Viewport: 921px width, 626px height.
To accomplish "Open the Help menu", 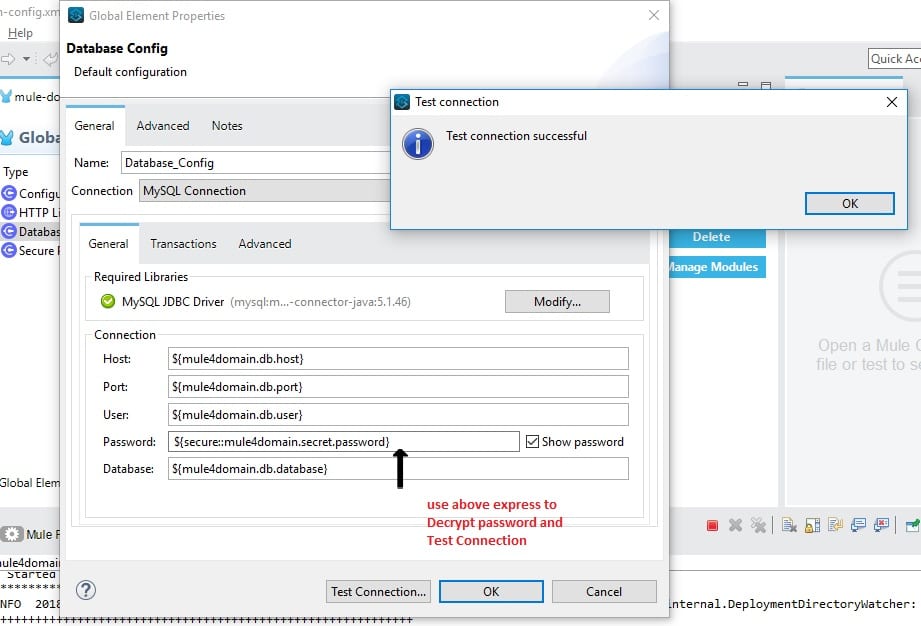I will click(x=21, y=33).
